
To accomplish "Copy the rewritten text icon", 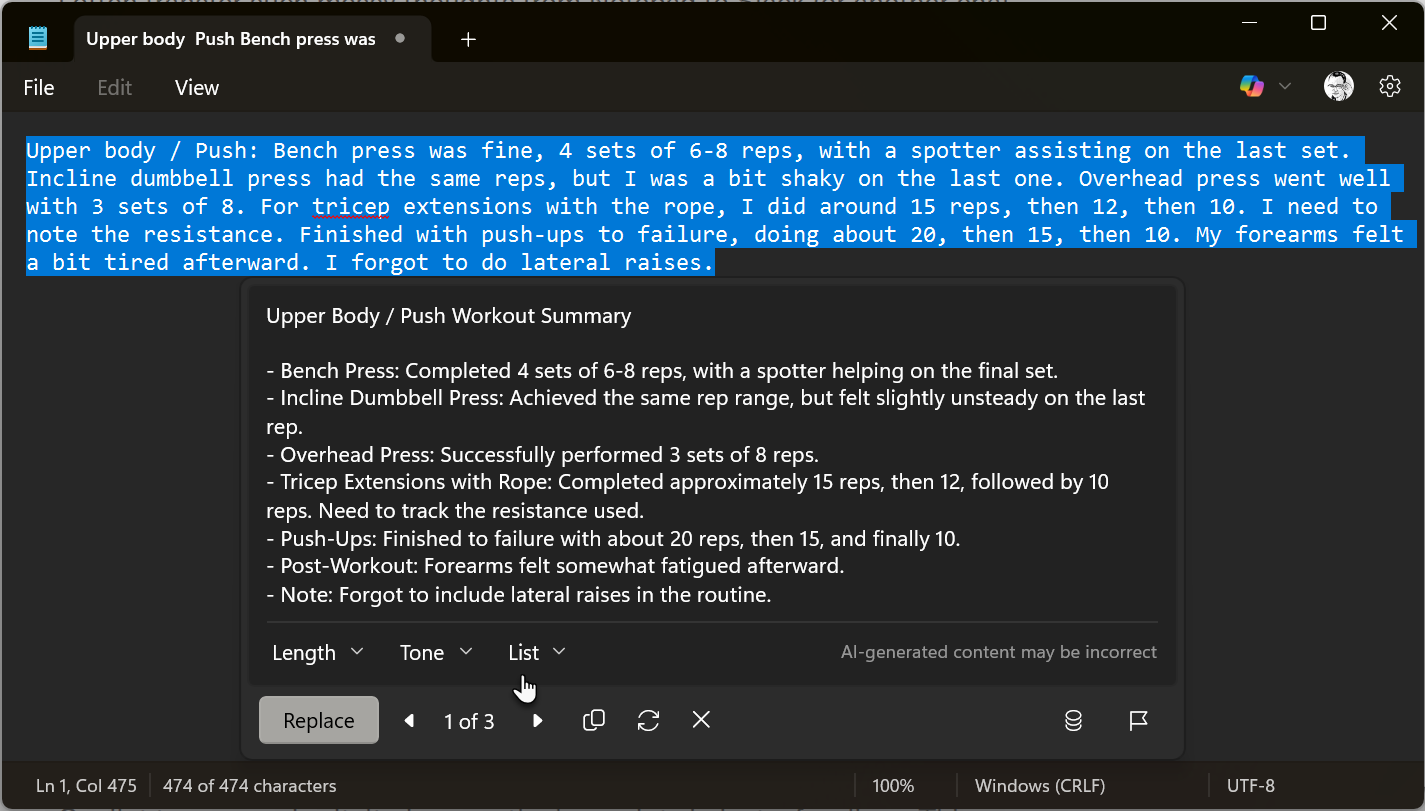I will [x=594, y=720].
